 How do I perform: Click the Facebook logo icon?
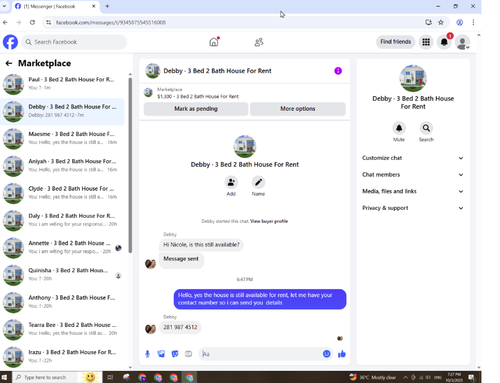(10, 42)
